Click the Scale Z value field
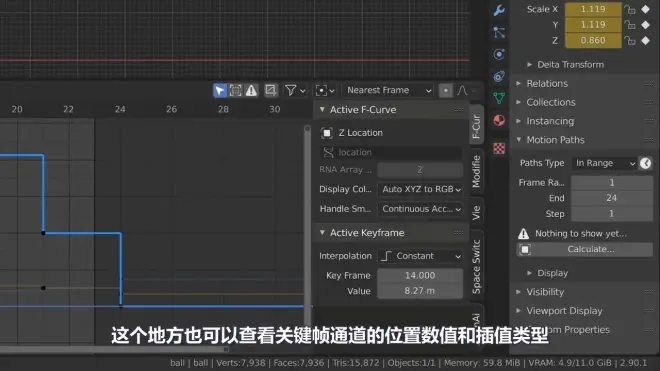Screen dimensions: 660x371 point(593,40)
